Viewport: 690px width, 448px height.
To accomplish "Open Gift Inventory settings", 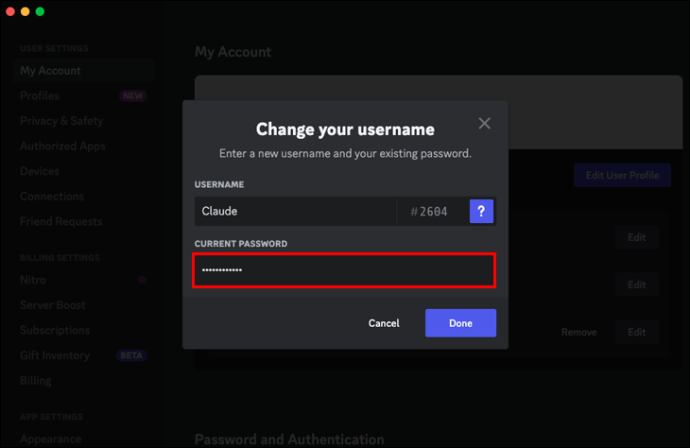I will pos(55,355).
